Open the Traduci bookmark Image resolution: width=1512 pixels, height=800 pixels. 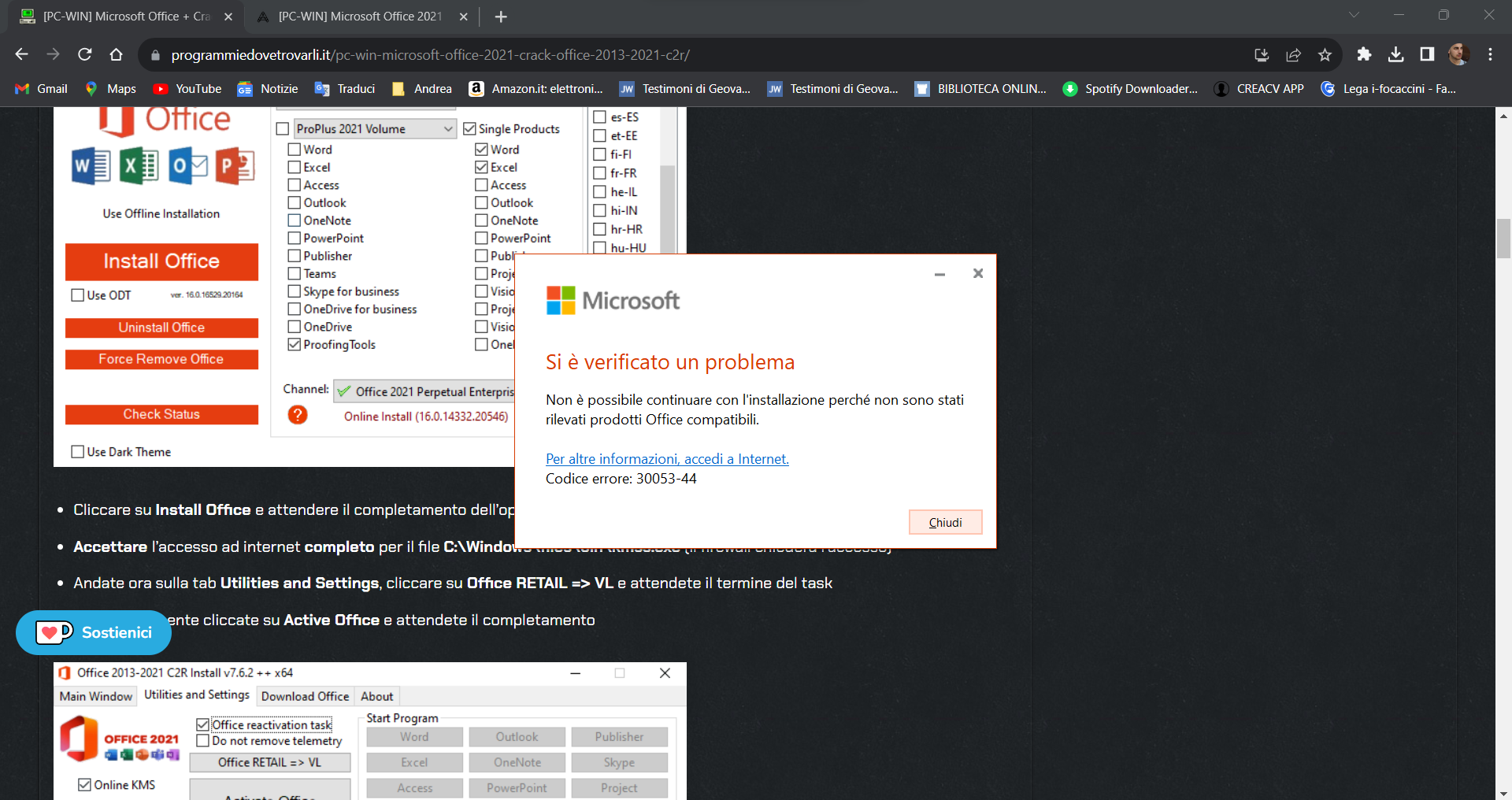(x=345, y=89)
